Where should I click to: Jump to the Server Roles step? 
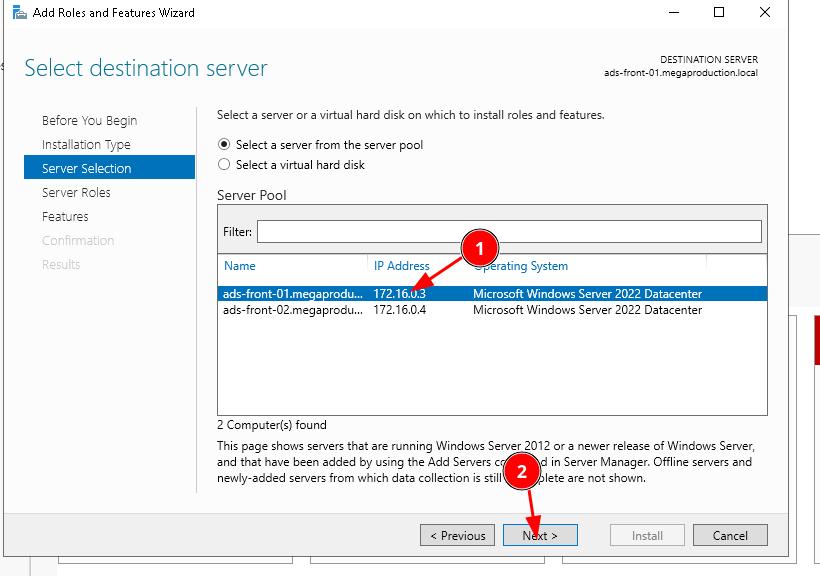[x=76, y=193]
